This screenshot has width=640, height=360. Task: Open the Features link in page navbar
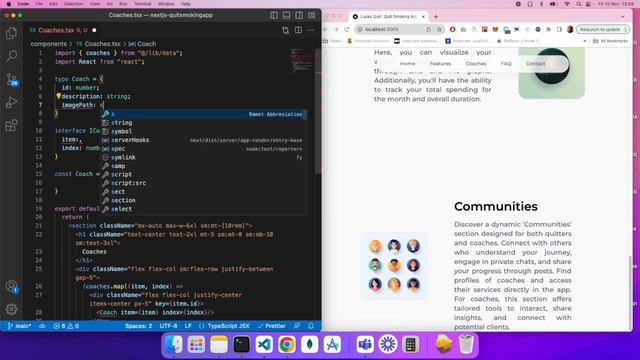(x=440, y=64)
